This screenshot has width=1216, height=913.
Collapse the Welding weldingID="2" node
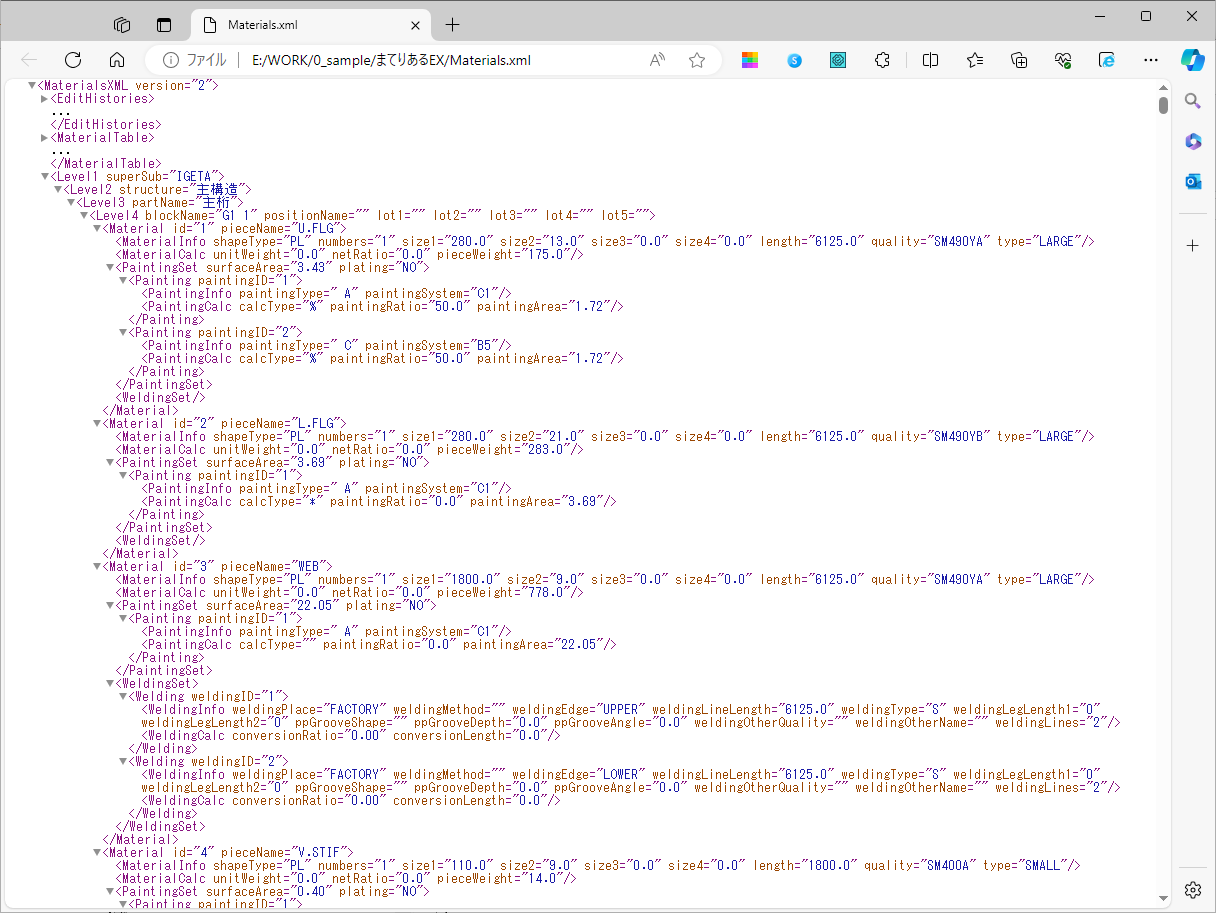[x=123, y=762]
